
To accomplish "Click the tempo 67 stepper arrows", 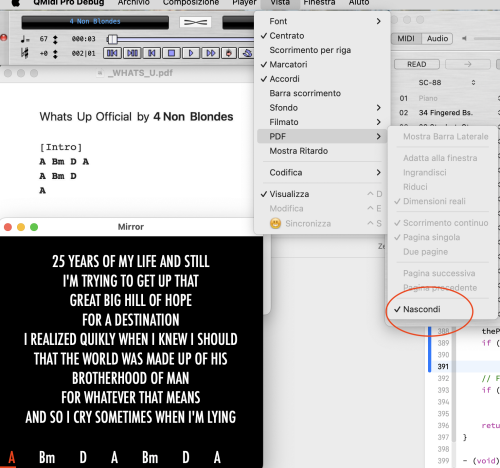I will [55, 40].
